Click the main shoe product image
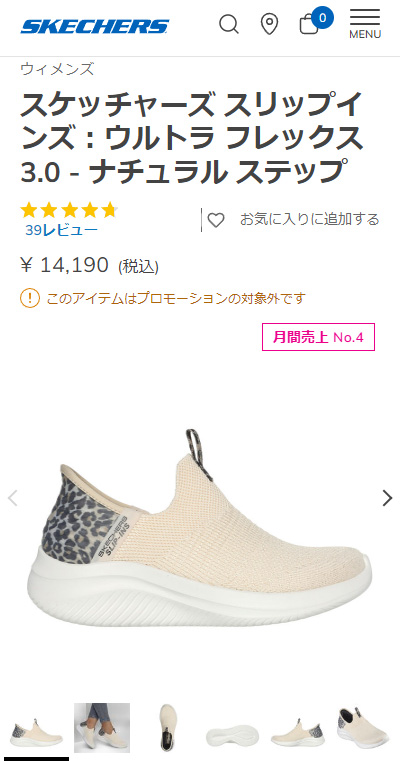 tap(200, 528)
